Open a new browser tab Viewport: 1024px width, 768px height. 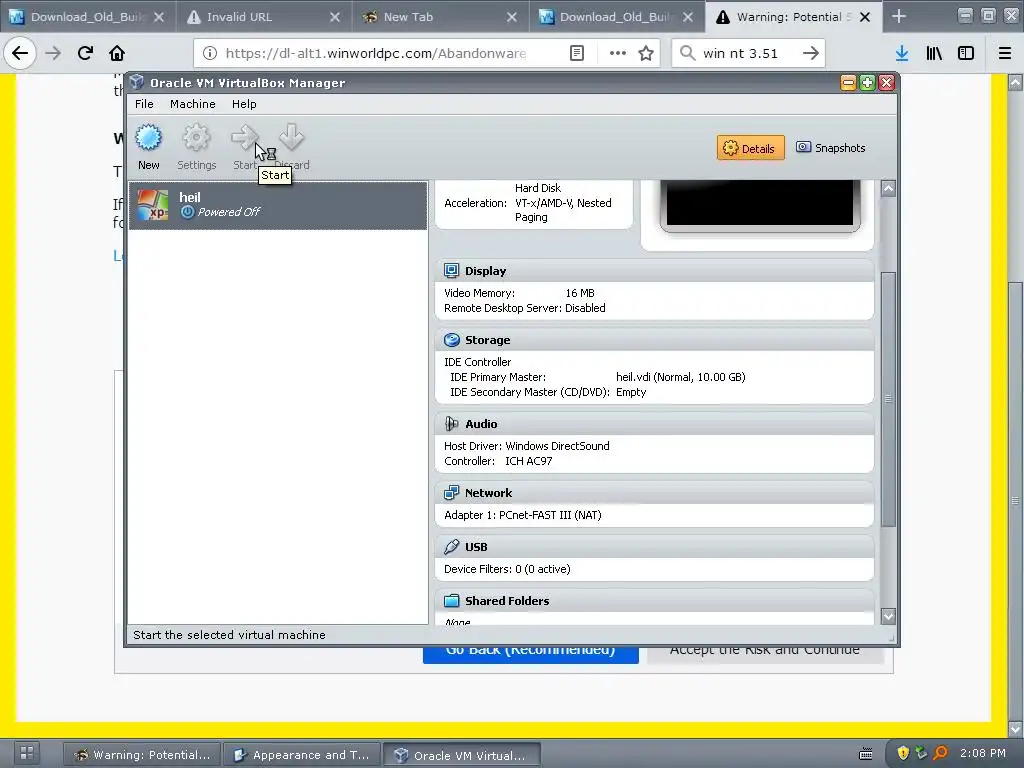point(899,17)
